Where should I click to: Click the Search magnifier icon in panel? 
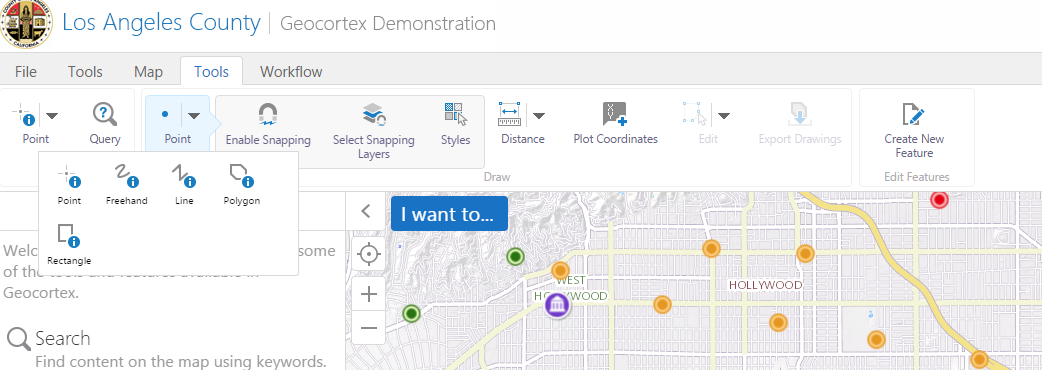point(19,339)
